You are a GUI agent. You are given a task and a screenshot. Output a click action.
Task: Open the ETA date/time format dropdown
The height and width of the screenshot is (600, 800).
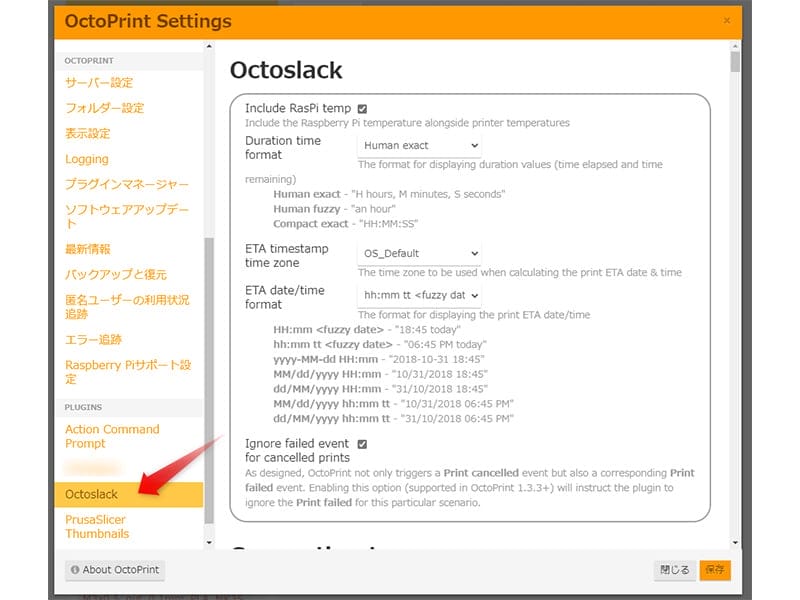417,295
